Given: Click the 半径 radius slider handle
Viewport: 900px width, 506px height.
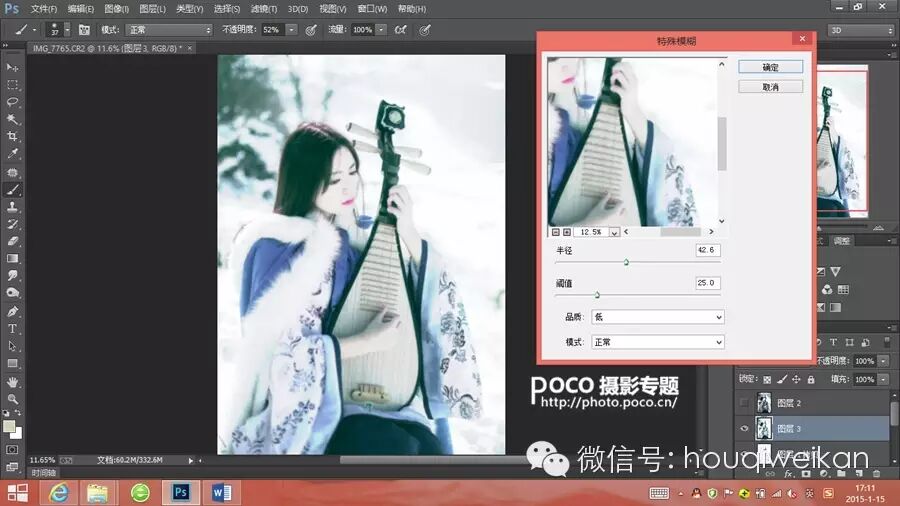Looking at the screenshot, I should click(x=626, y=262).
